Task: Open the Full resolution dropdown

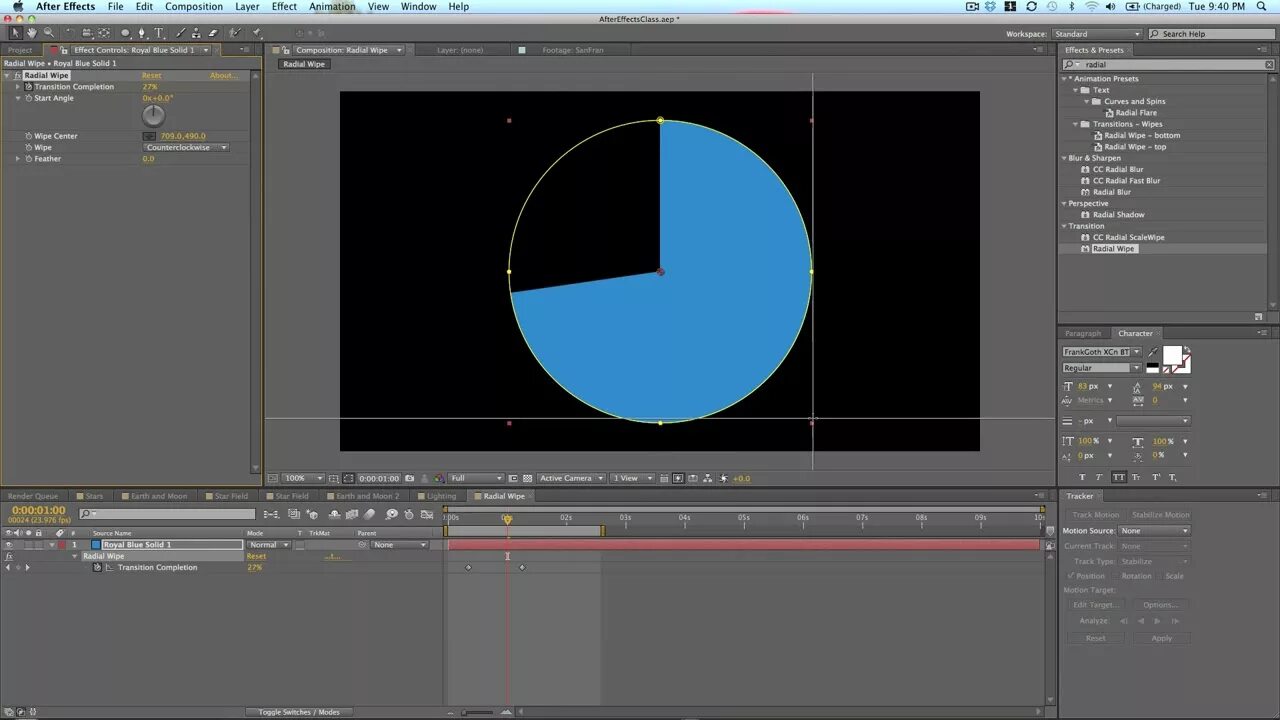Action: coord(475,478)
